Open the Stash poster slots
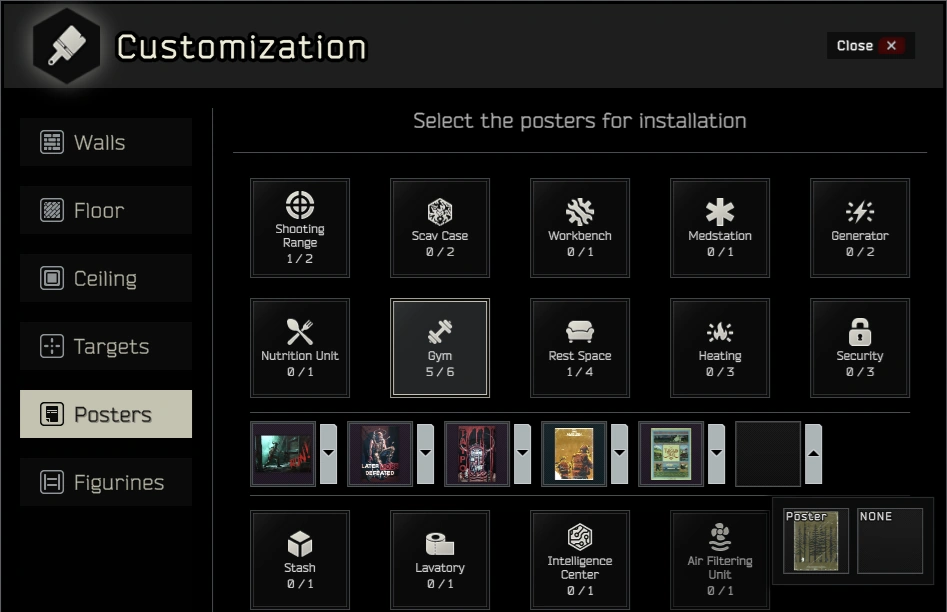The image size is (947, 612). 300,560
